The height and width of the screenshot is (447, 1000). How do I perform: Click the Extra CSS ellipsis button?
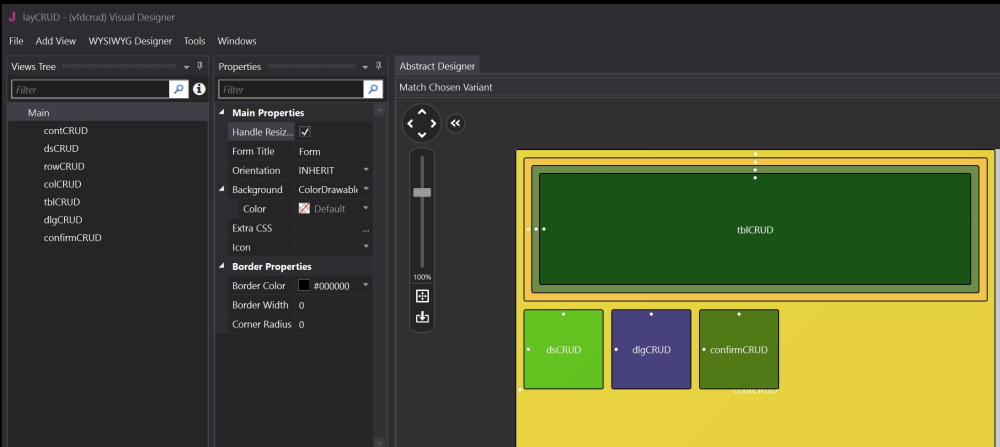click(366, 229)
